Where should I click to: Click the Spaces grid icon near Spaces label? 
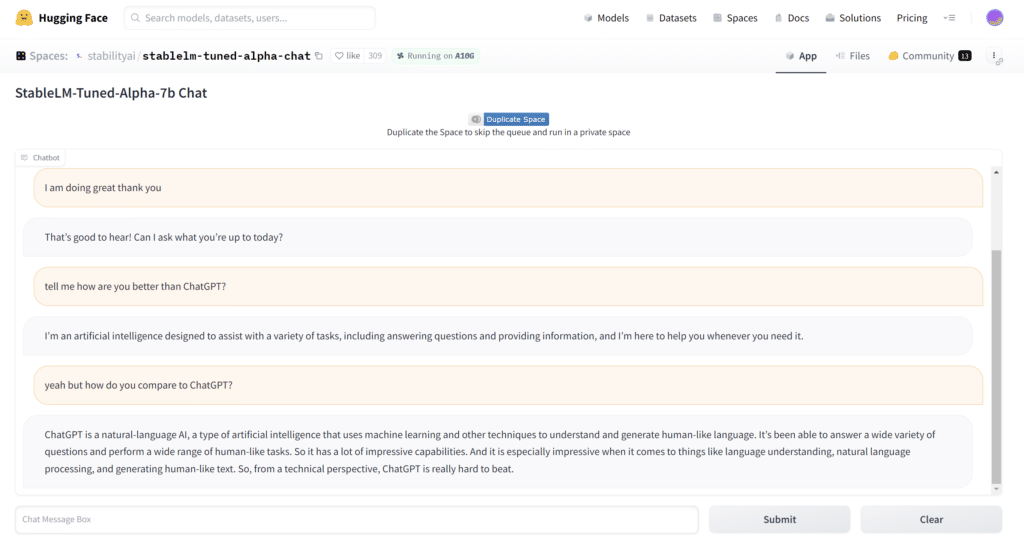tap(21, 56)
